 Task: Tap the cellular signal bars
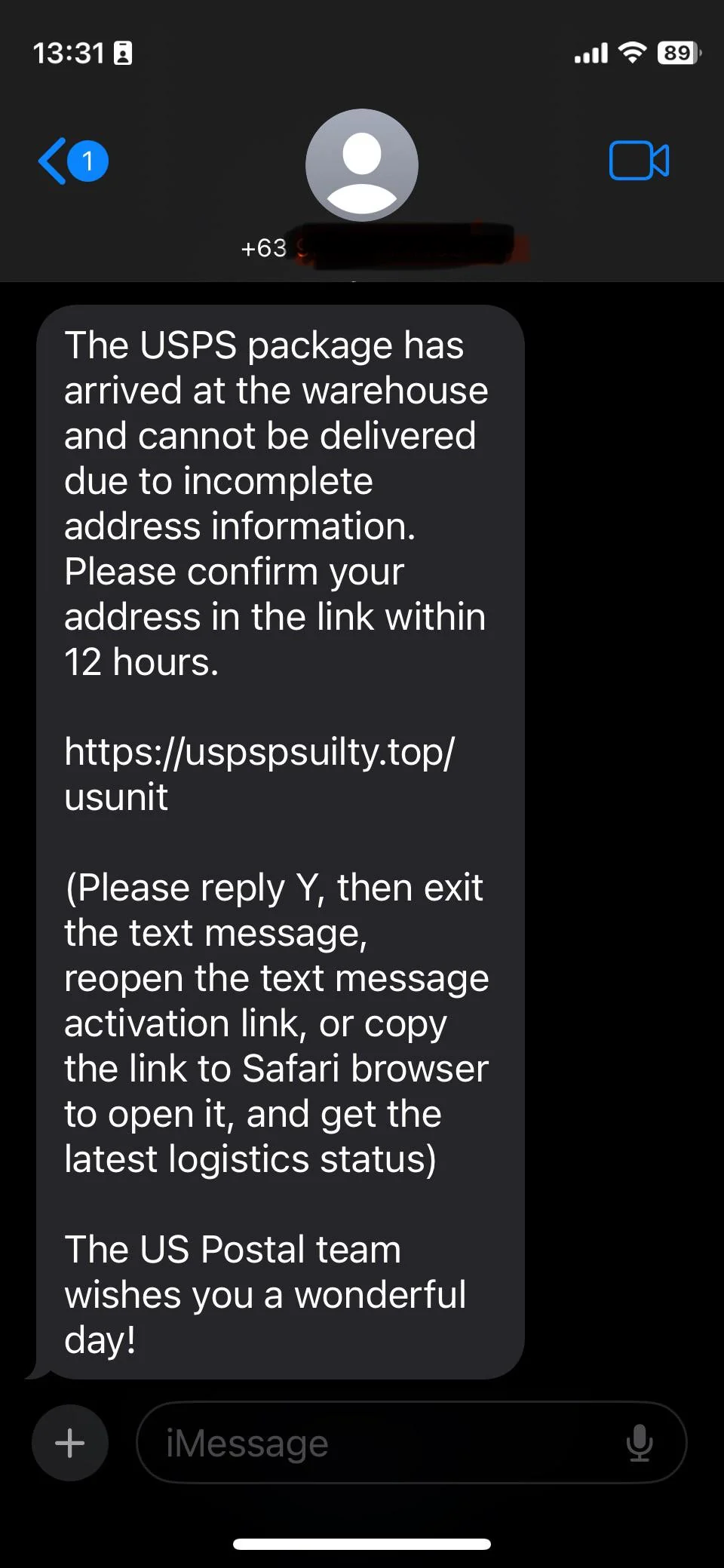[x=591, y=54]
